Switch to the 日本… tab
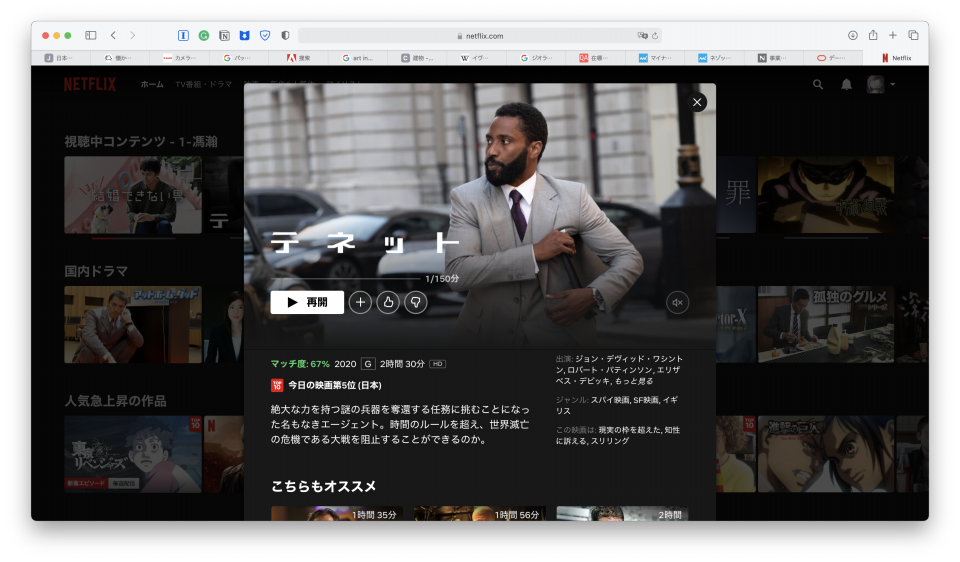This screenshot has height=562, width=960. pos(61,58)
